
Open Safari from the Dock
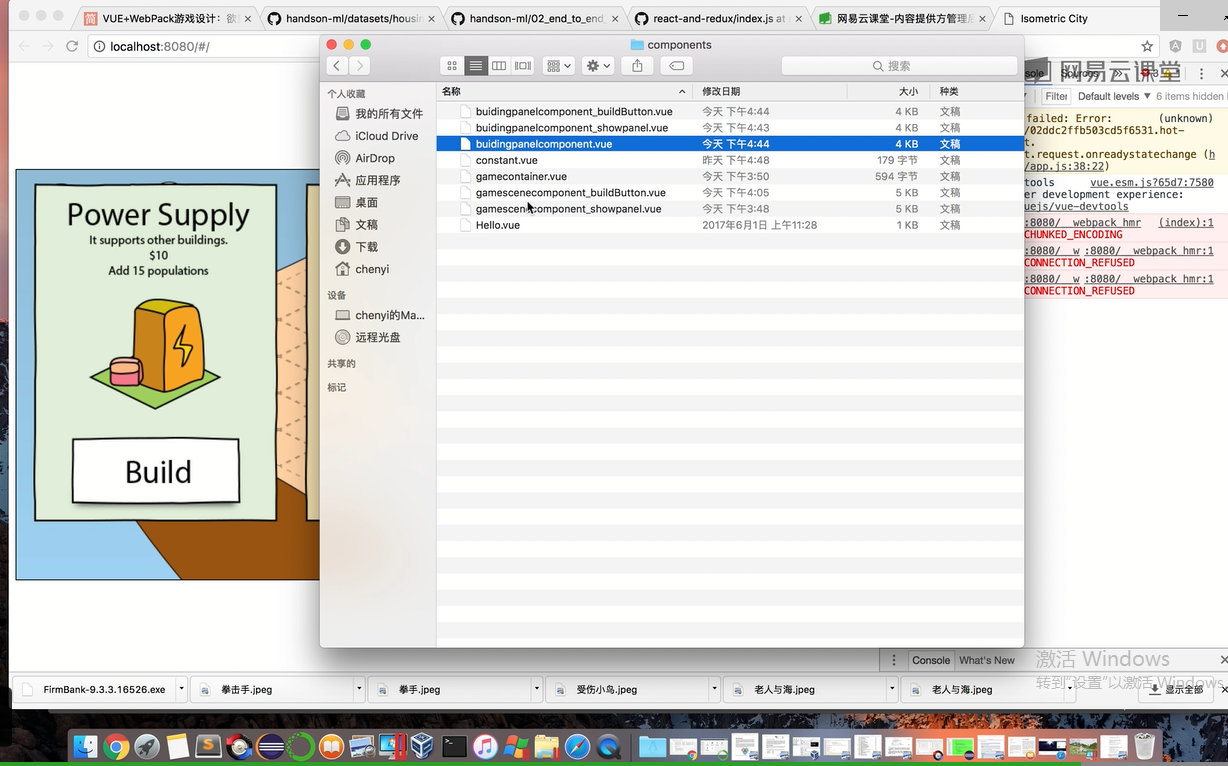(577, 746)
